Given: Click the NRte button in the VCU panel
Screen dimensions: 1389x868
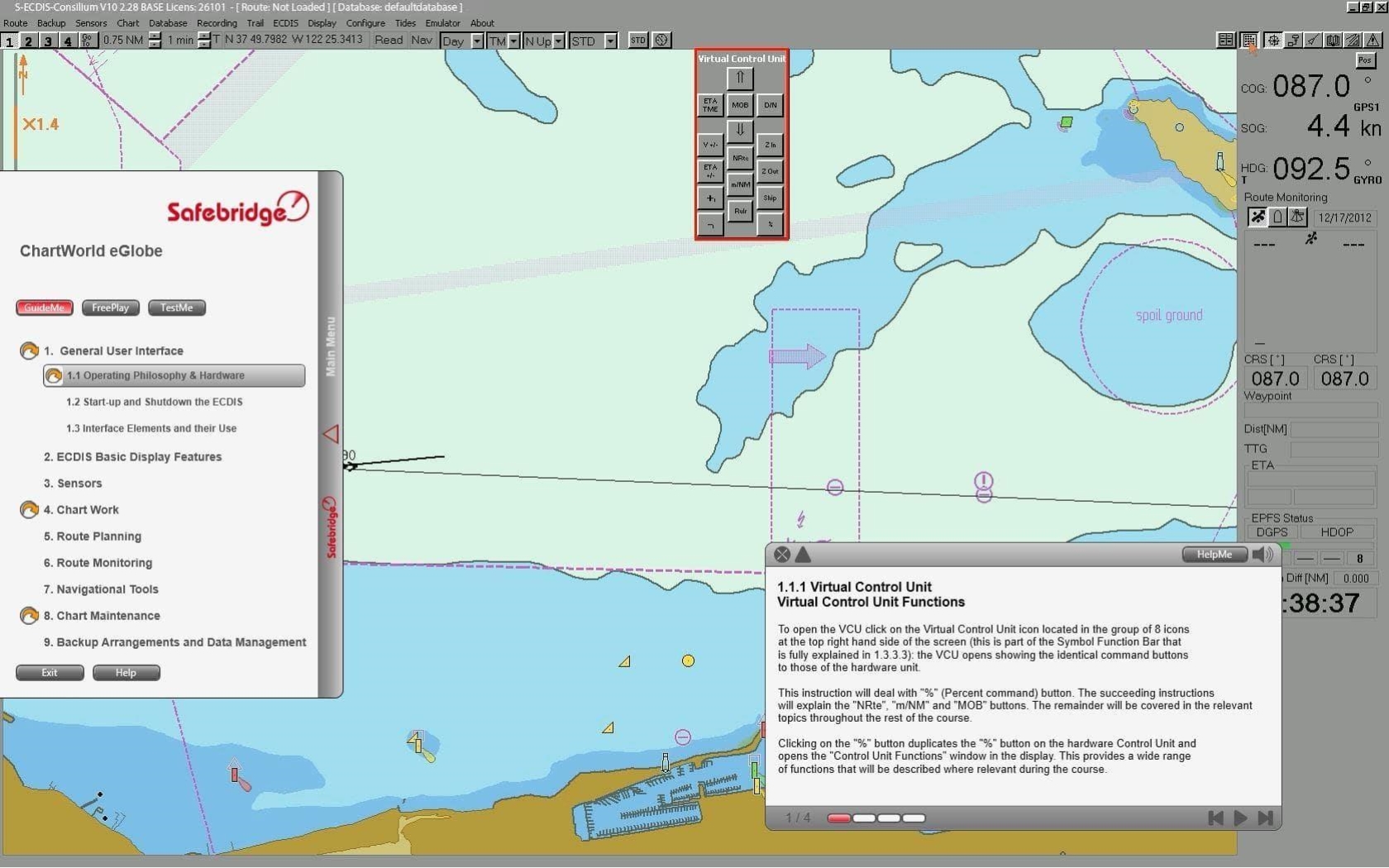Looking at the screenshot, I should click(740, 157).
